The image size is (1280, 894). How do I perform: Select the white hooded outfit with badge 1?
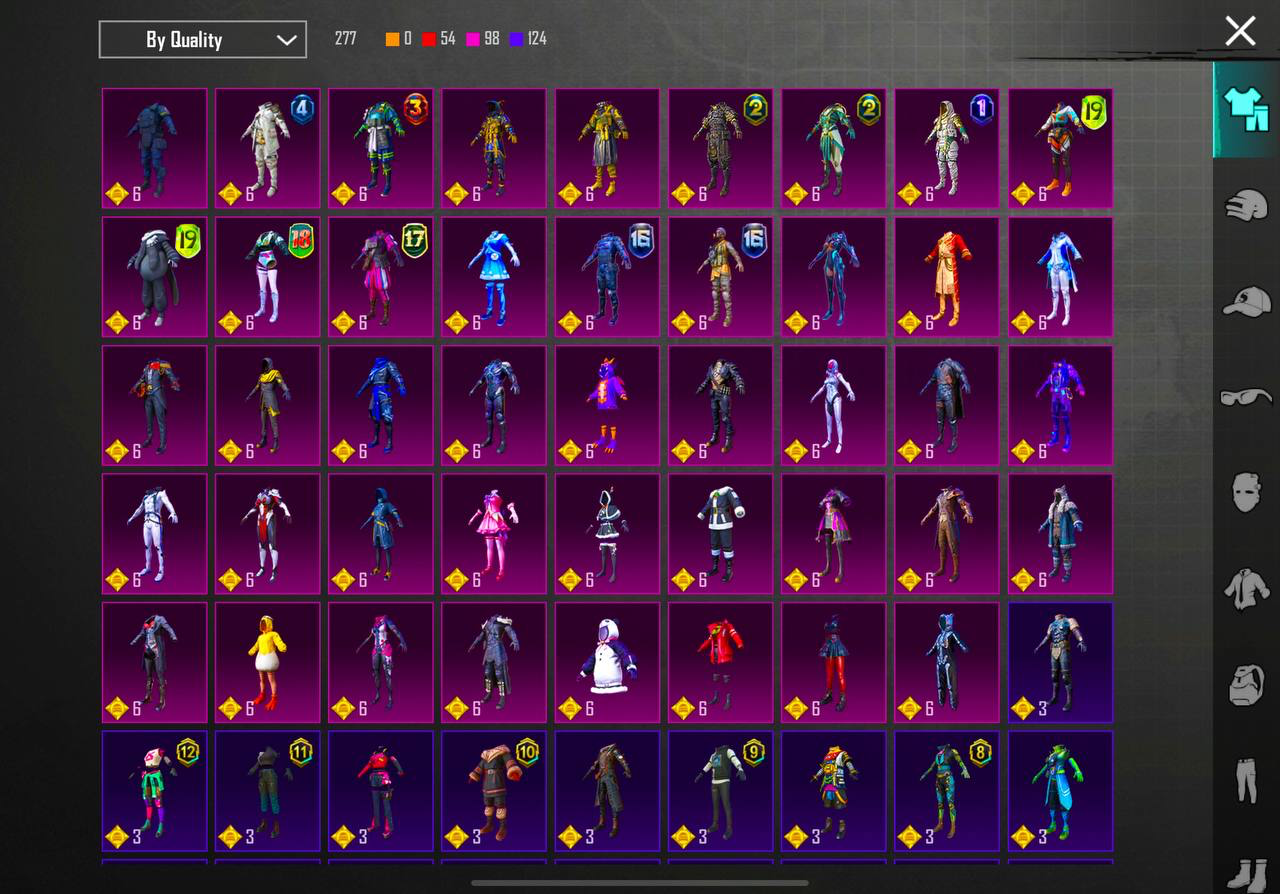pos(947,148)
